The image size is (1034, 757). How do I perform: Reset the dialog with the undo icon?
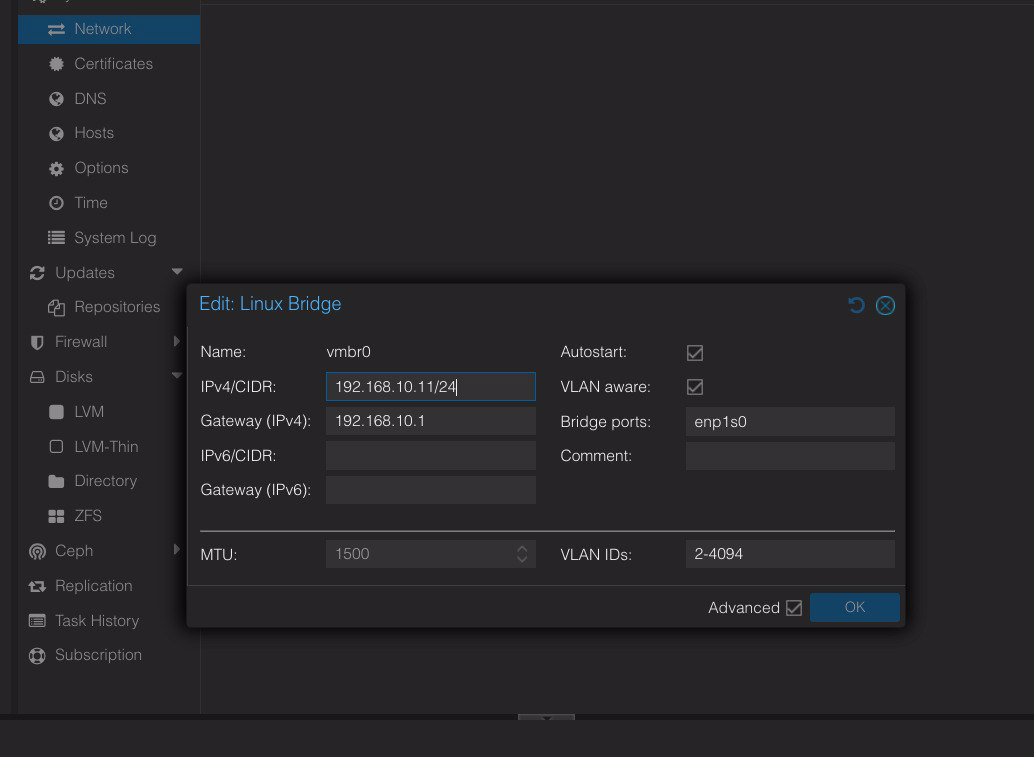click(856, 305)
